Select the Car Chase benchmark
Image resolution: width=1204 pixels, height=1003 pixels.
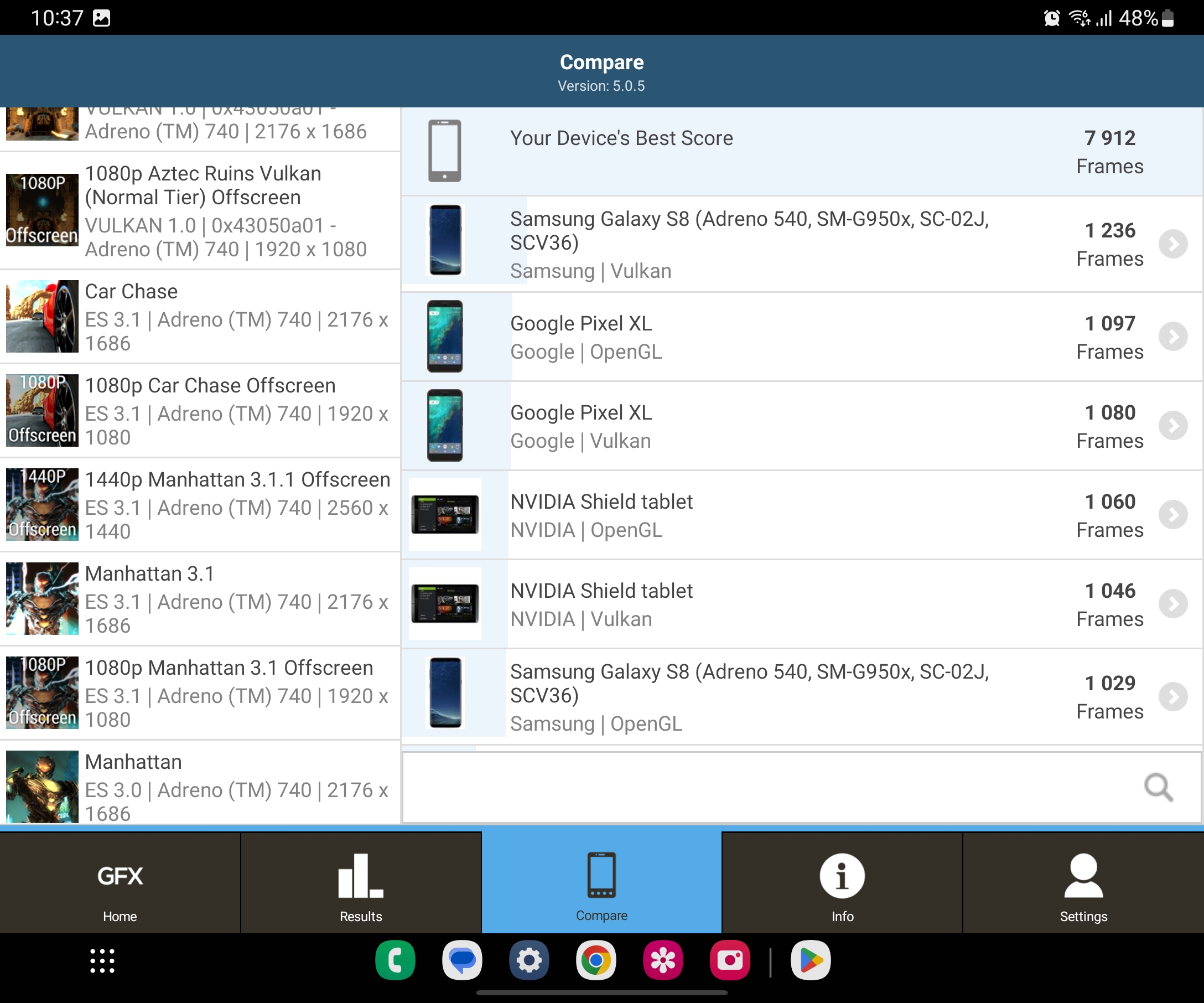point(201,317)
